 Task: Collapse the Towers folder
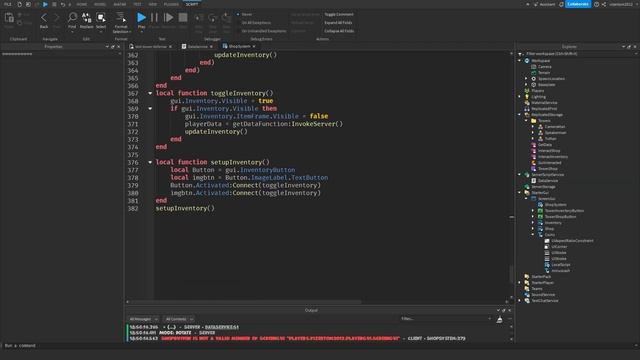point(526,120)
